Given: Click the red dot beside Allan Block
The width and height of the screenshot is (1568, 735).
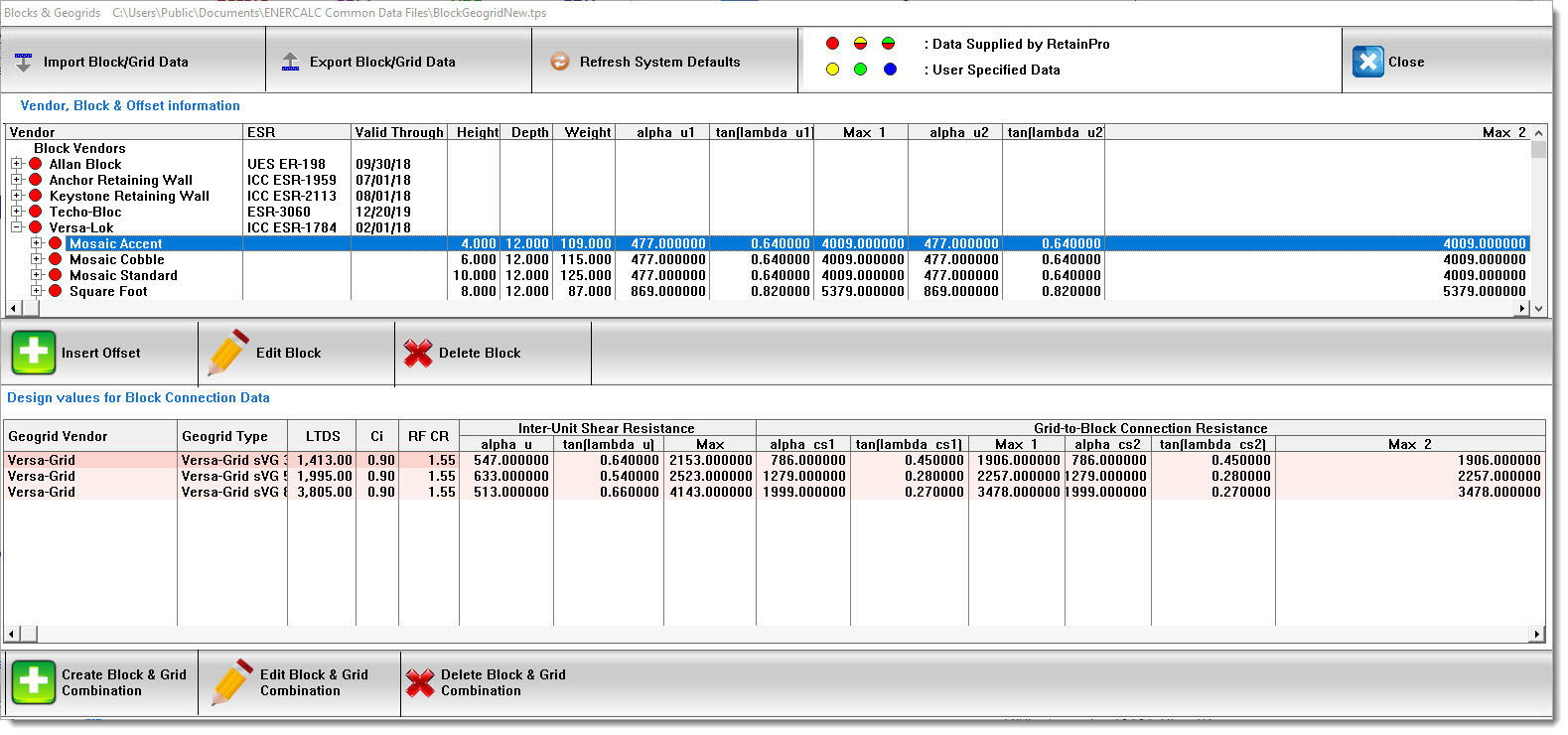Looking at the screenshot, I should pyautogui.click(x=36, y=164).
